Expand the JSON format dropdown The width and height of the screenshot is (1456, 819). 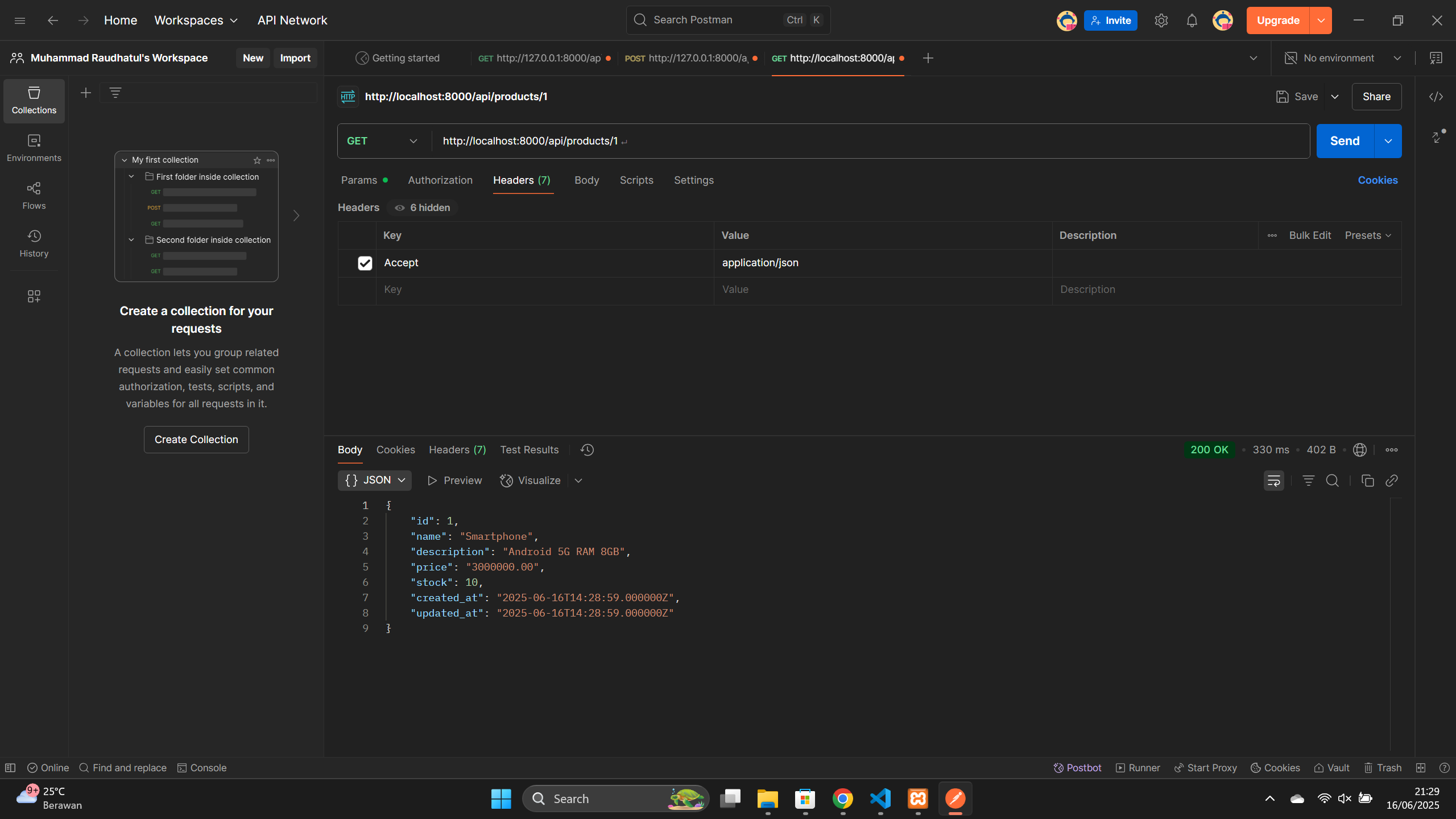(x=375, y=481)
